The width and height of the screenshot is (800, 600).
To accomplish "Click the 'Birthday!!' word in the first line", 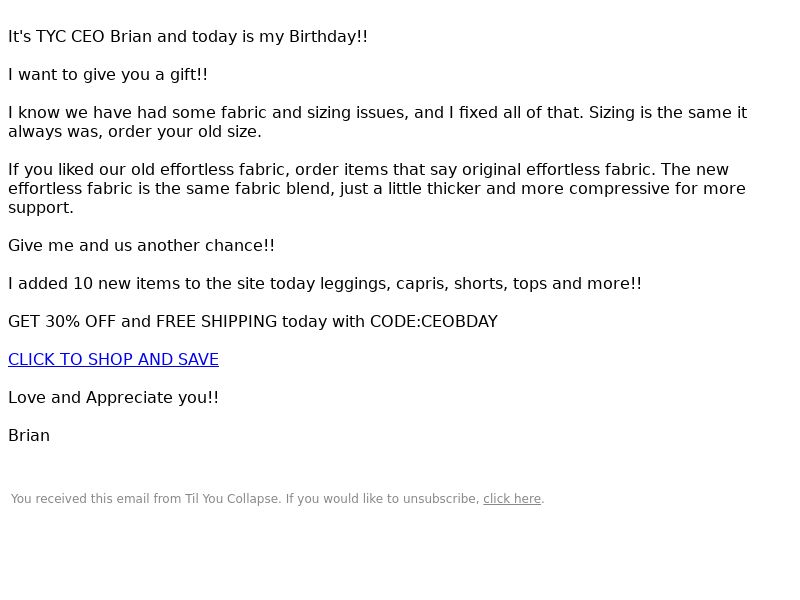I will (x=328, y=37).
